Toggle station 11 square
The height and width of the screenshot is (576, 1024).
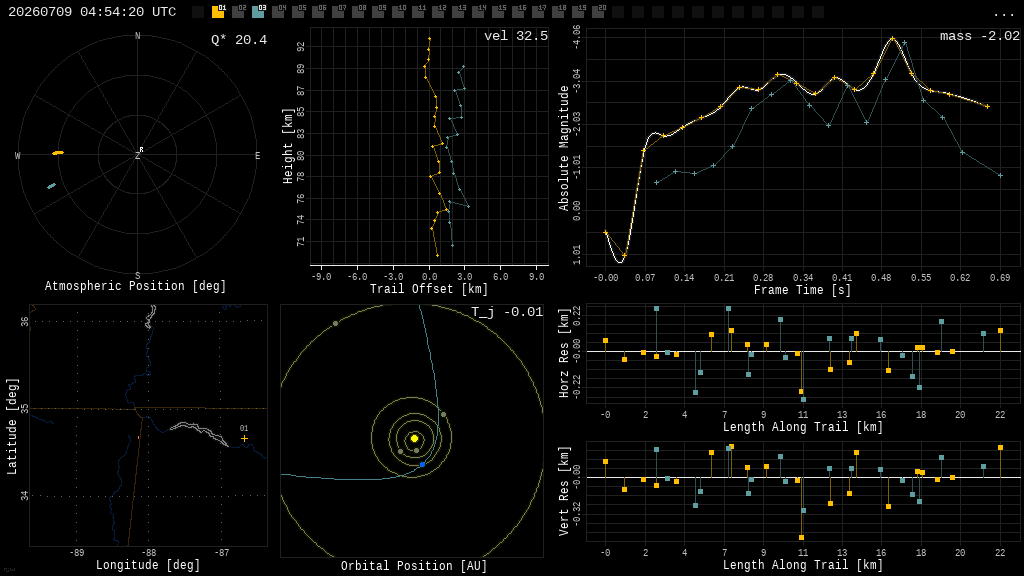pyautogui.click(x=419, y=12)
